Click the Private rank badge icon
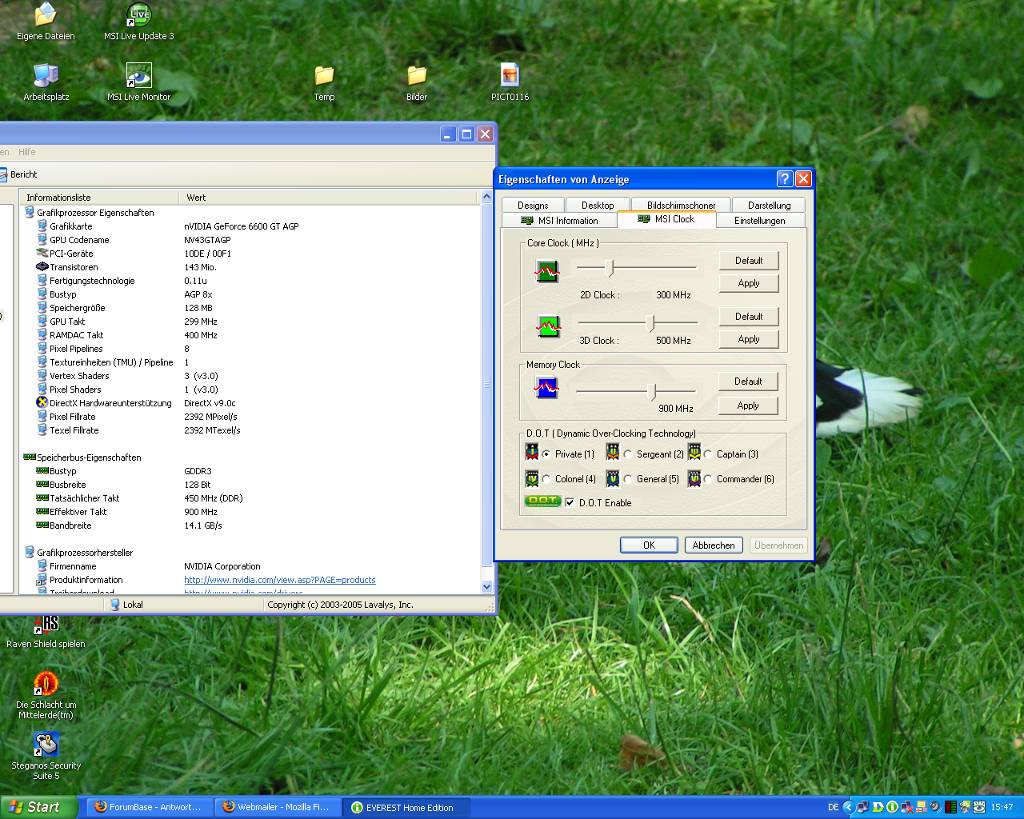The image size is (1024, 819). click(x=532, y=452)
